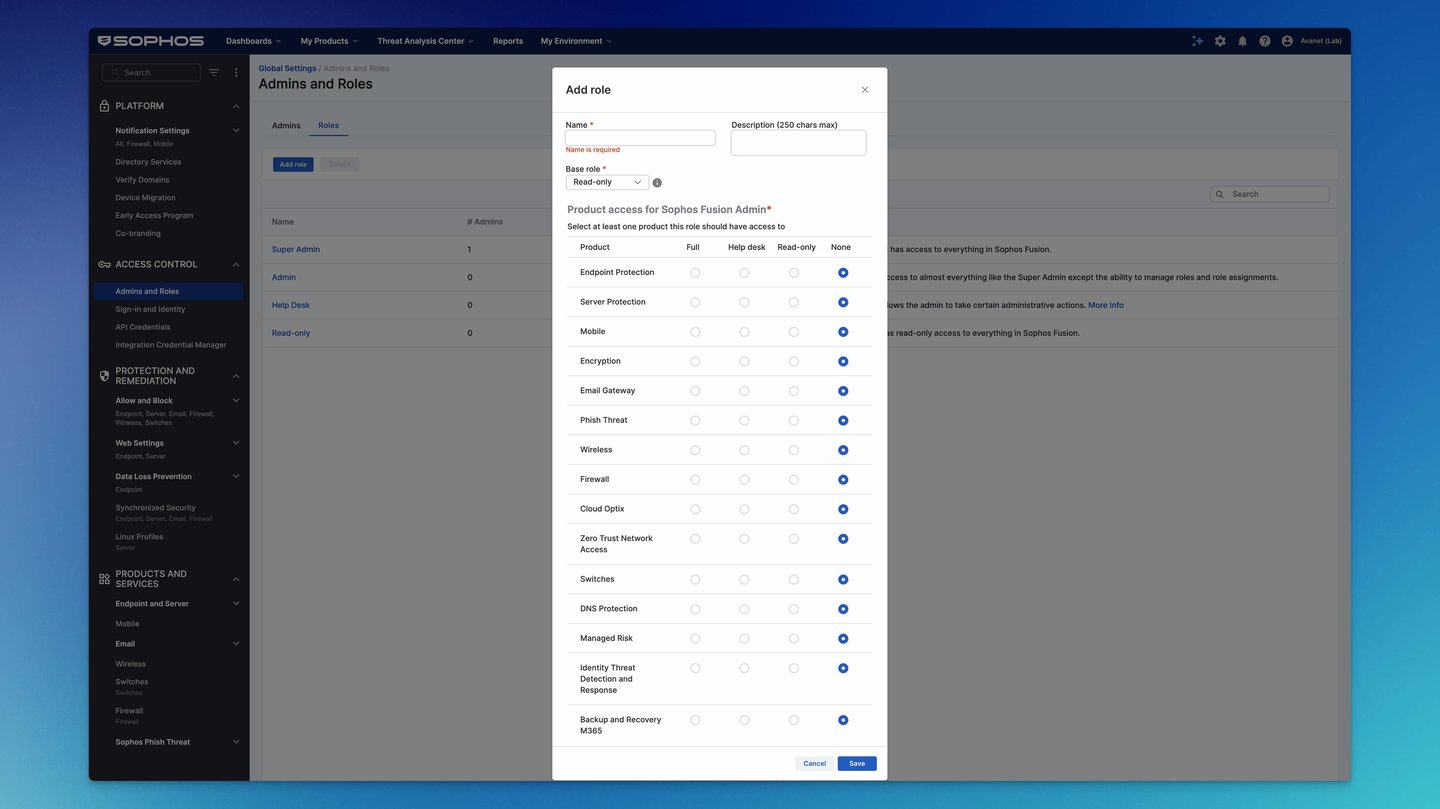Expand Allow and Block section
The width and height of the screenshot is (1440, 809).
(x=236, y=401)
